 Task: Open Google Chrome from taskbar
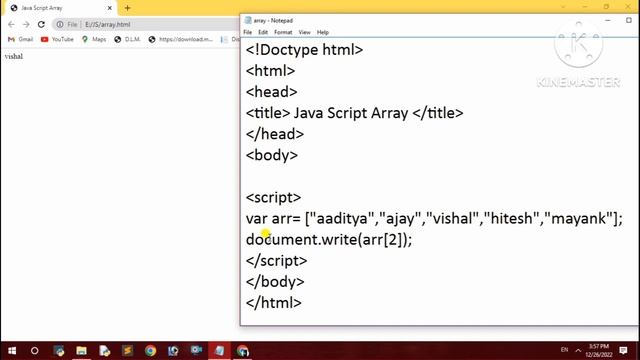pos(150,351)
